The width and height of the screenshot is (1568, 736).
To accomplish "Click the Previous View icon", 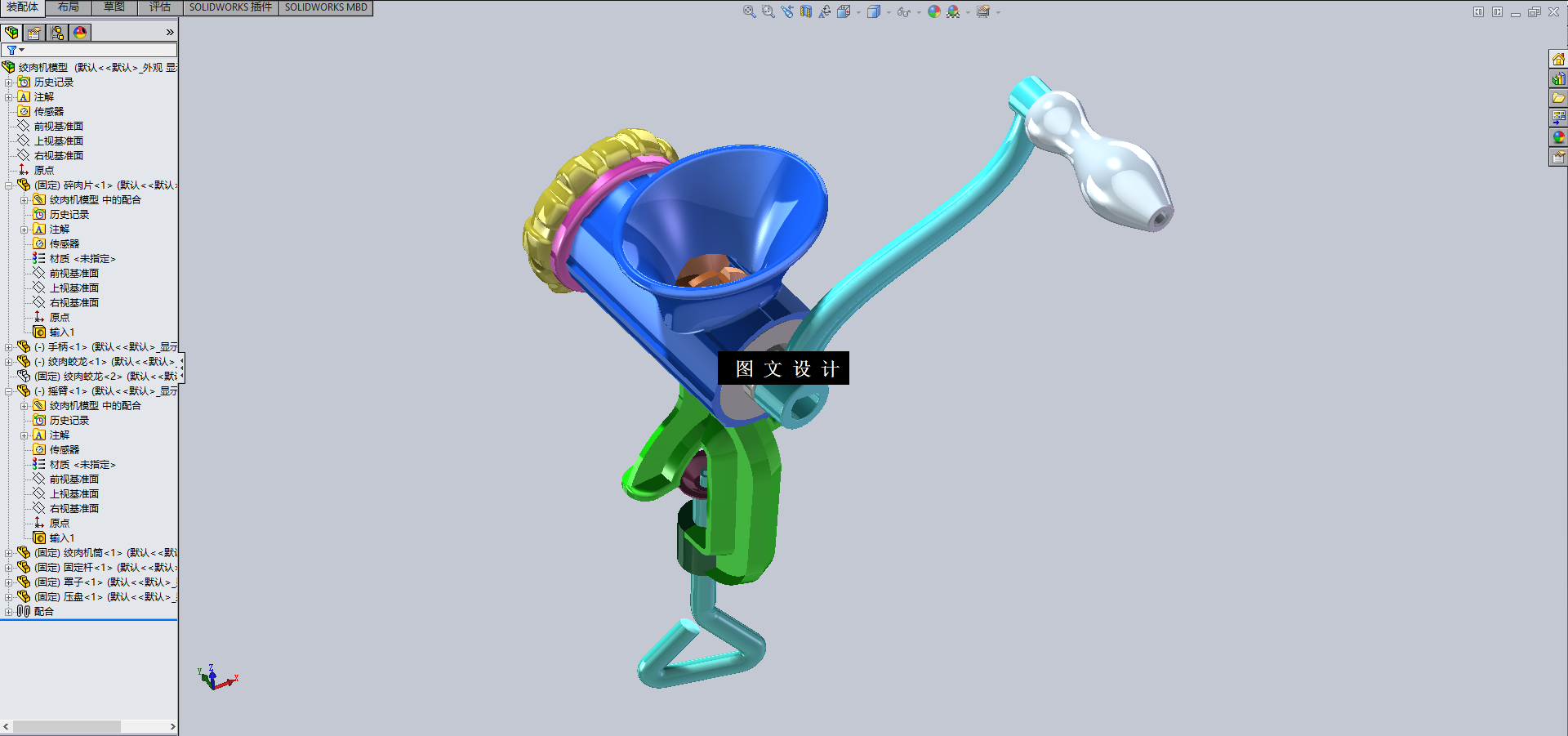I will 786,11.
